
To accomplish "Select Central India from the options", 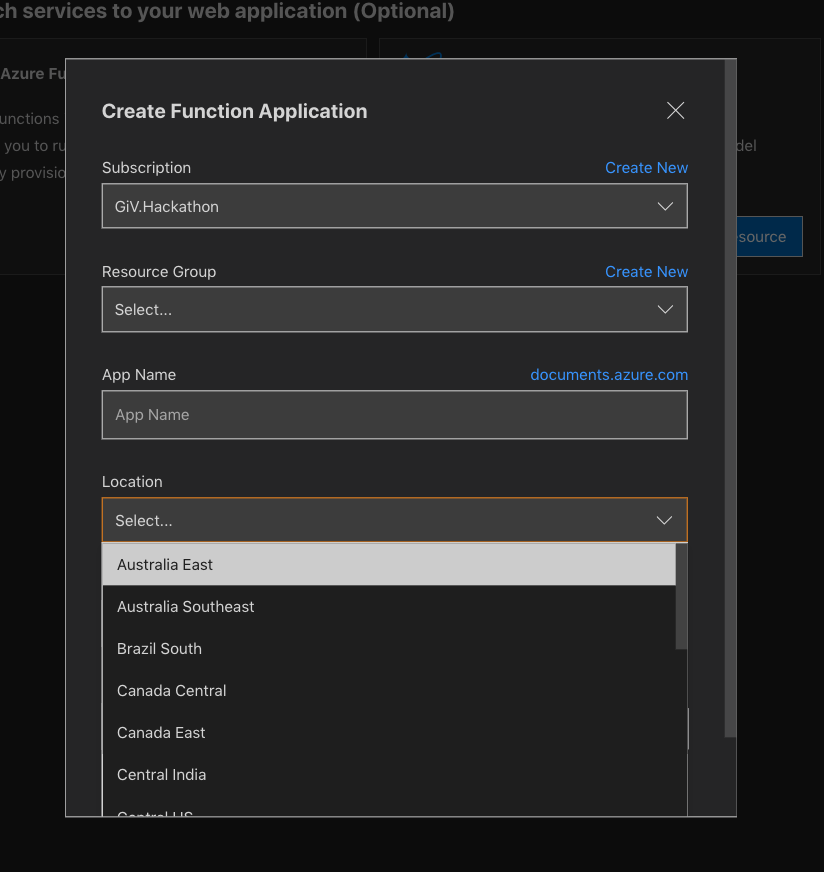I will click(390, 774).
